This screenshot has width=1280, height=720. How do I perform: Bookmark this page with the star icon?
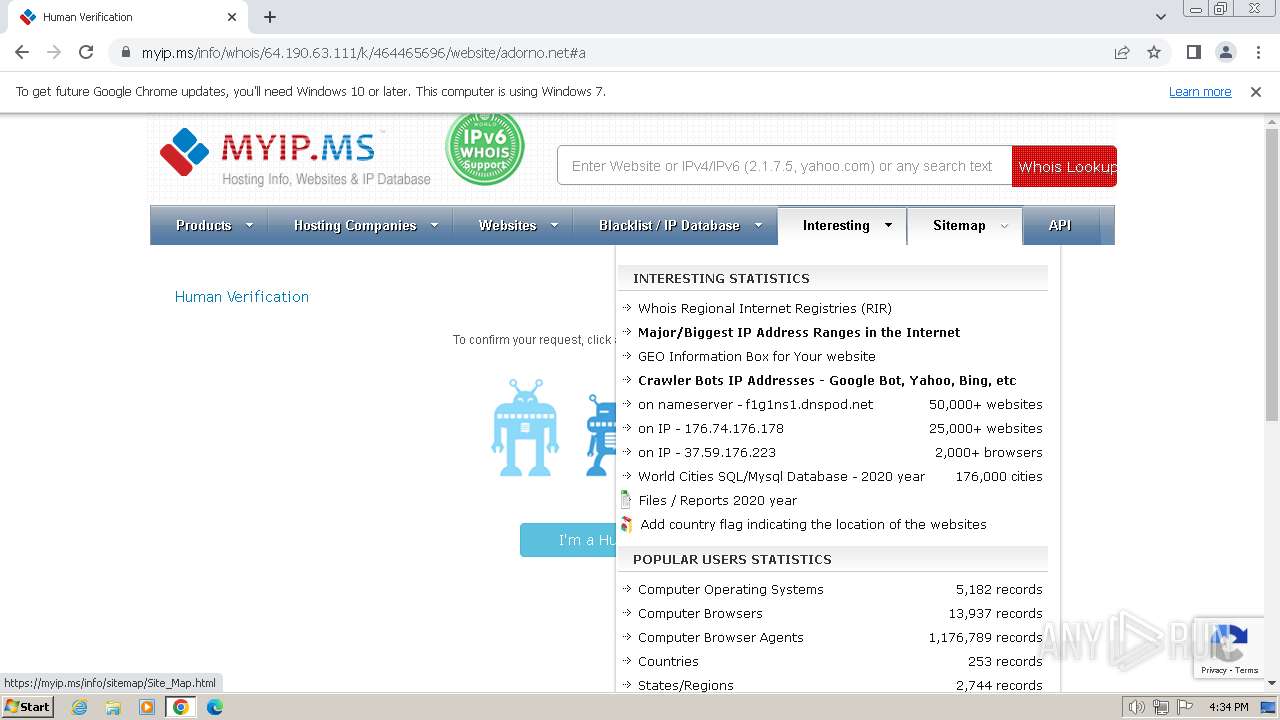[x=1154, y=52]
